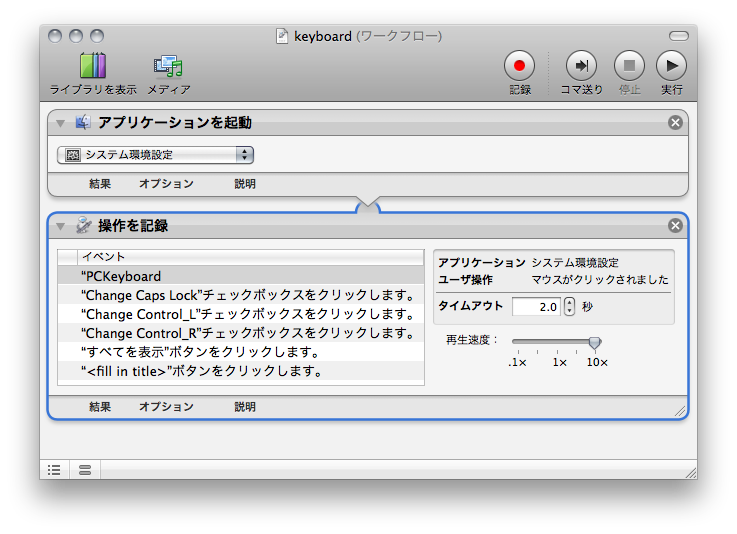Screen dimensions: 737x534
Task: Click the 再生速度 slider thumb
Action: (595, 343)
